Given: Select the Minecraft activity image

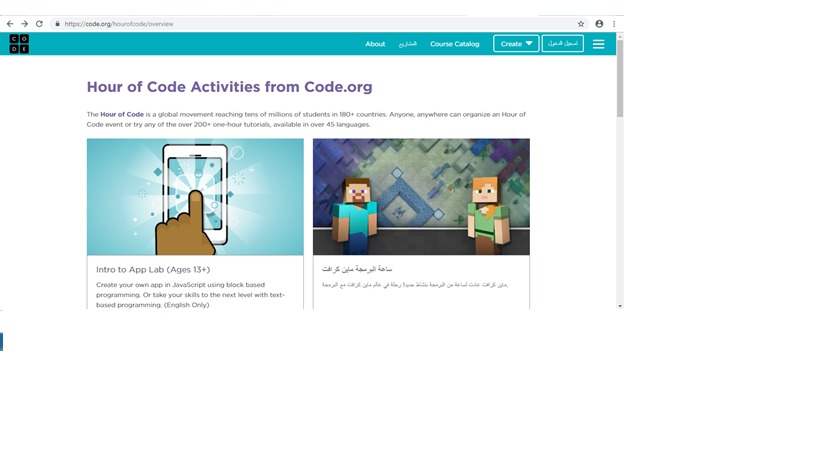Looking at the screenshot, I should tap(421, 197).
